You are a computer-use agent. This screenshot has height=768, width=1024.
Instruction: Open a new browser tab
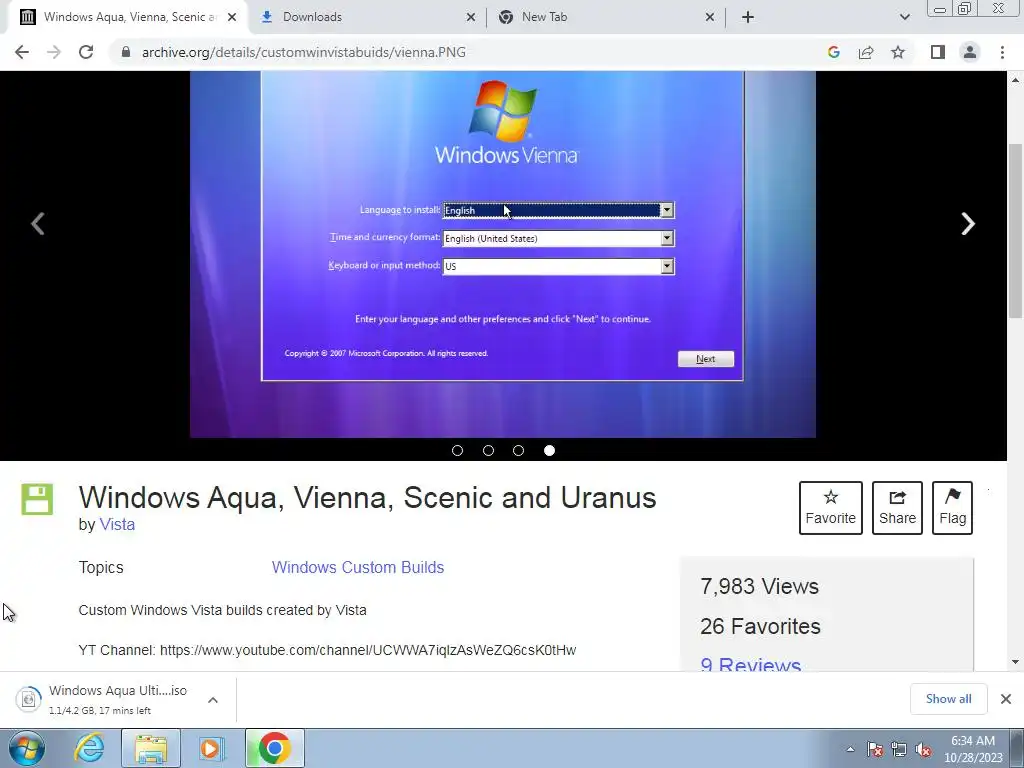point(748,17)
